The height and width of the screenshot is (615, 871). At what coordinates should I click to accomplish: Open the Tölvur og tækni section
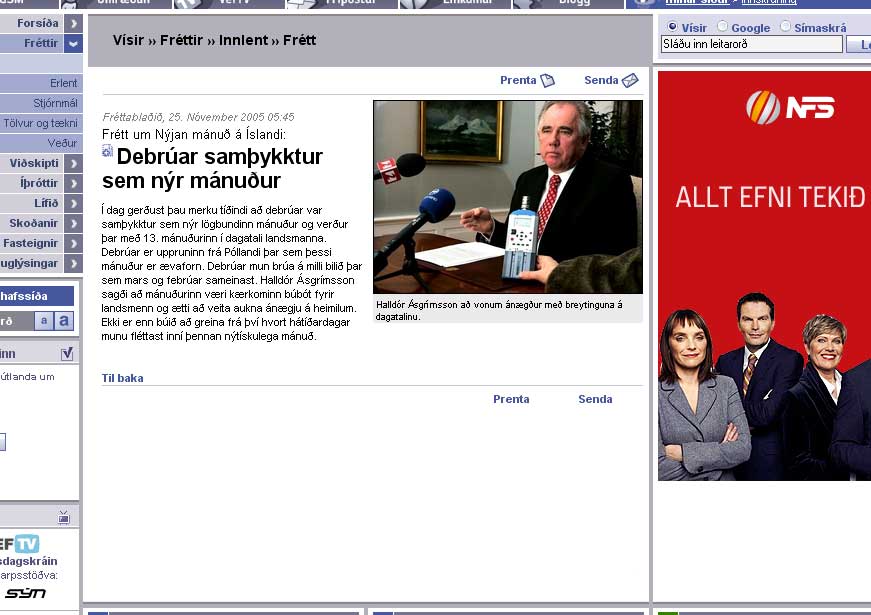coord(41,123)
